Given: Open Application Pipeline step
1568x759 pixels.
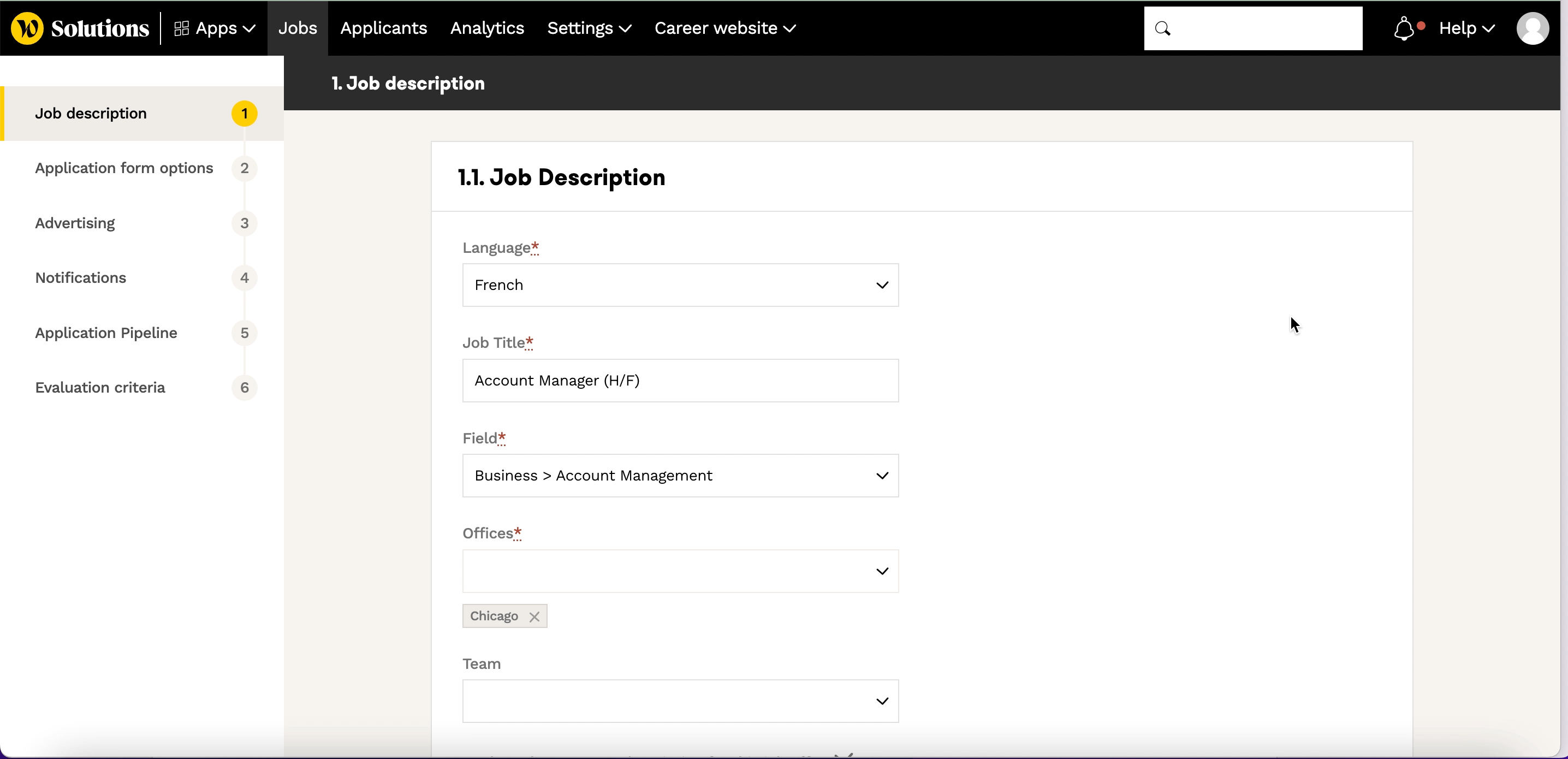Looking at the screenshot, I should click(106, 333).
